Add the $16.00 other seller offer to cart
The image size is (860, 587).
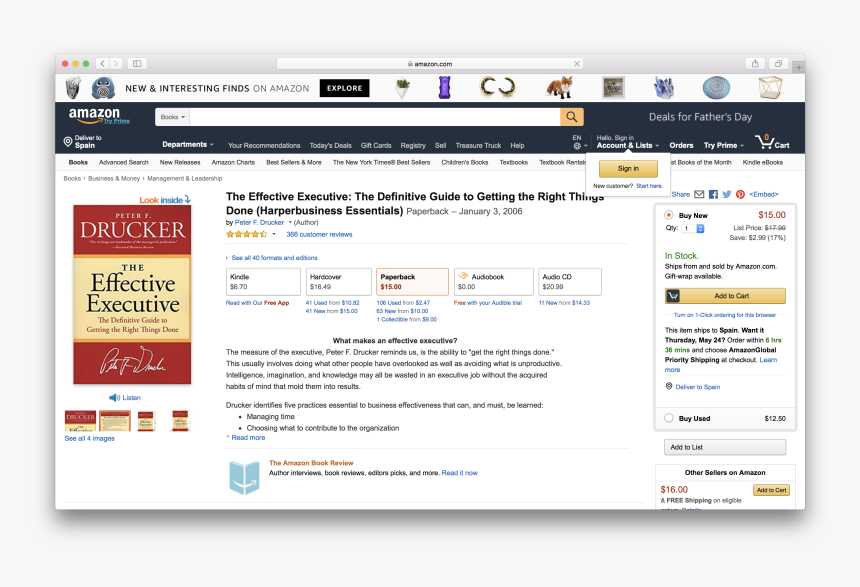pos(771,490)
